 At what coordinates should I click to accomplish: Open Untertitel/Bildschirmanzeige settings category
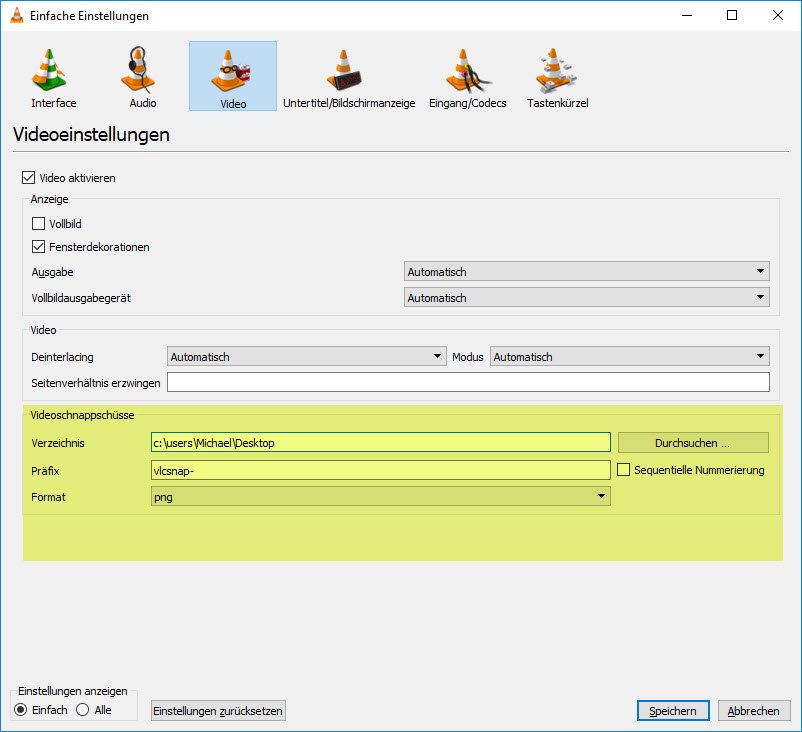(x=349, y=77)
